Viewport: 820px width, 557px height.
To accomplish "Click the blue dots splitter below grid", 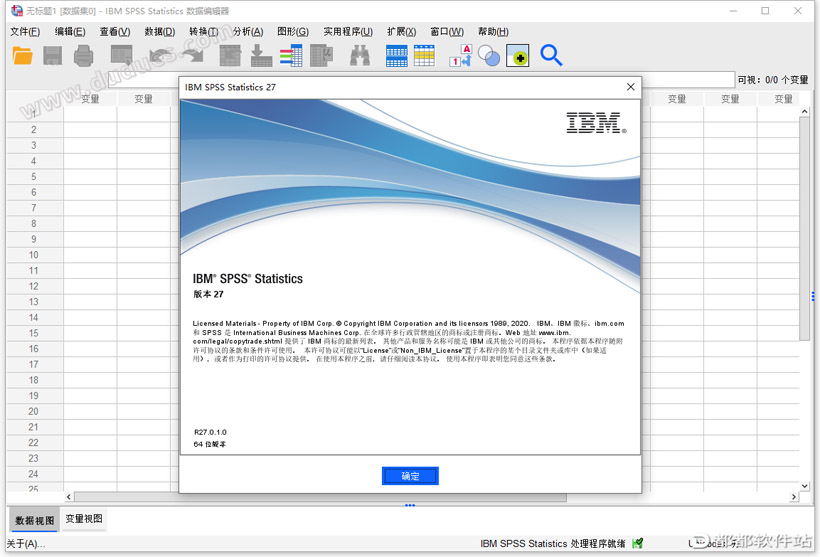I will [410, 505].
